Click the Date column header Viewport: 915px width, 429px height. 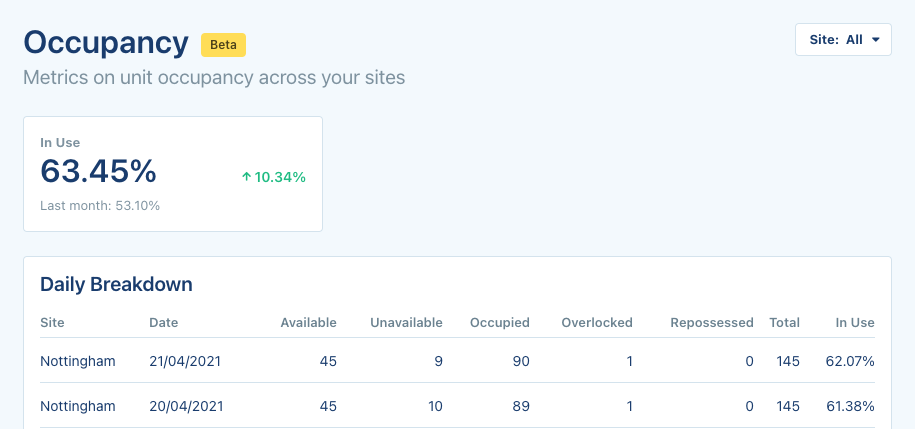coord(164,323)
